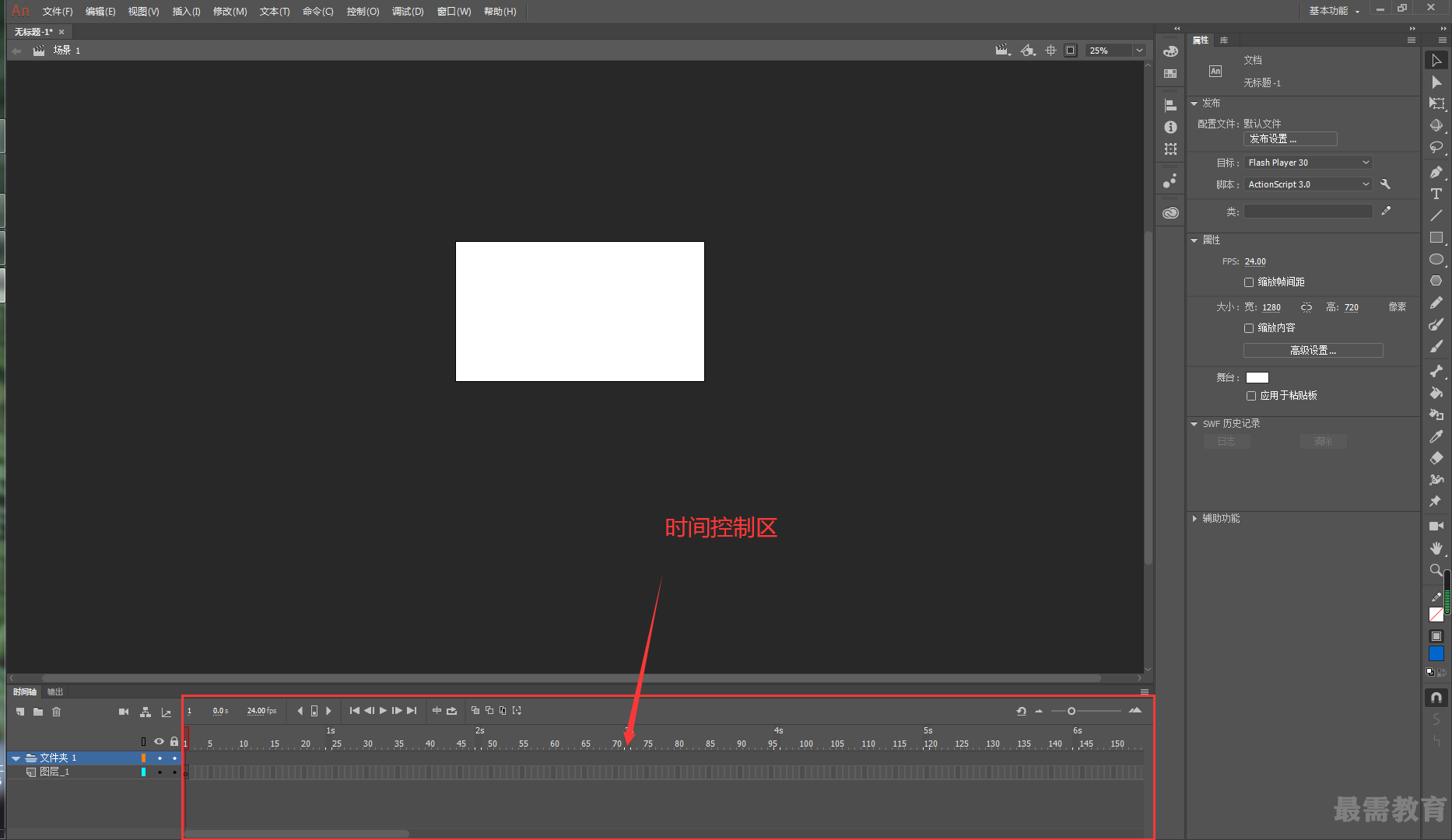The width and height of the screenshot is (1452, 840).
Task: Select the Text tool
Action: [1436, 194]
